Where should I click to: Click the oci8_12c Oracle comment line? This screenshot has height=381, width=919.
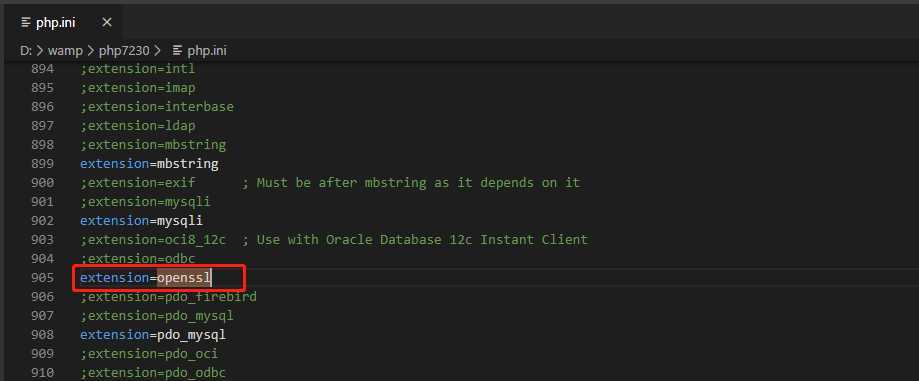point(334,239)
